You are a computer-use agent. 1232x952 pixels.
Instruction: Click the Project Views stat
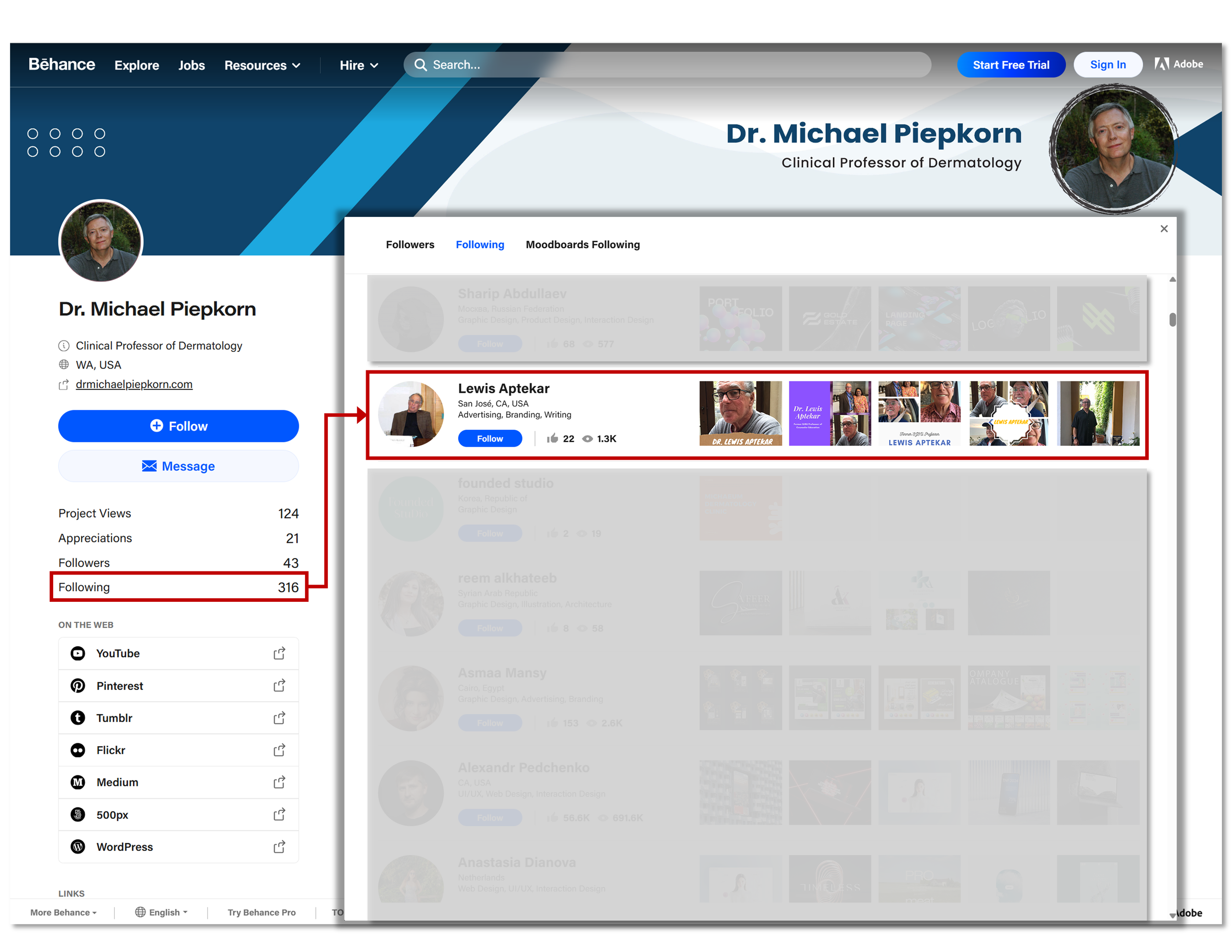point(179,513)
